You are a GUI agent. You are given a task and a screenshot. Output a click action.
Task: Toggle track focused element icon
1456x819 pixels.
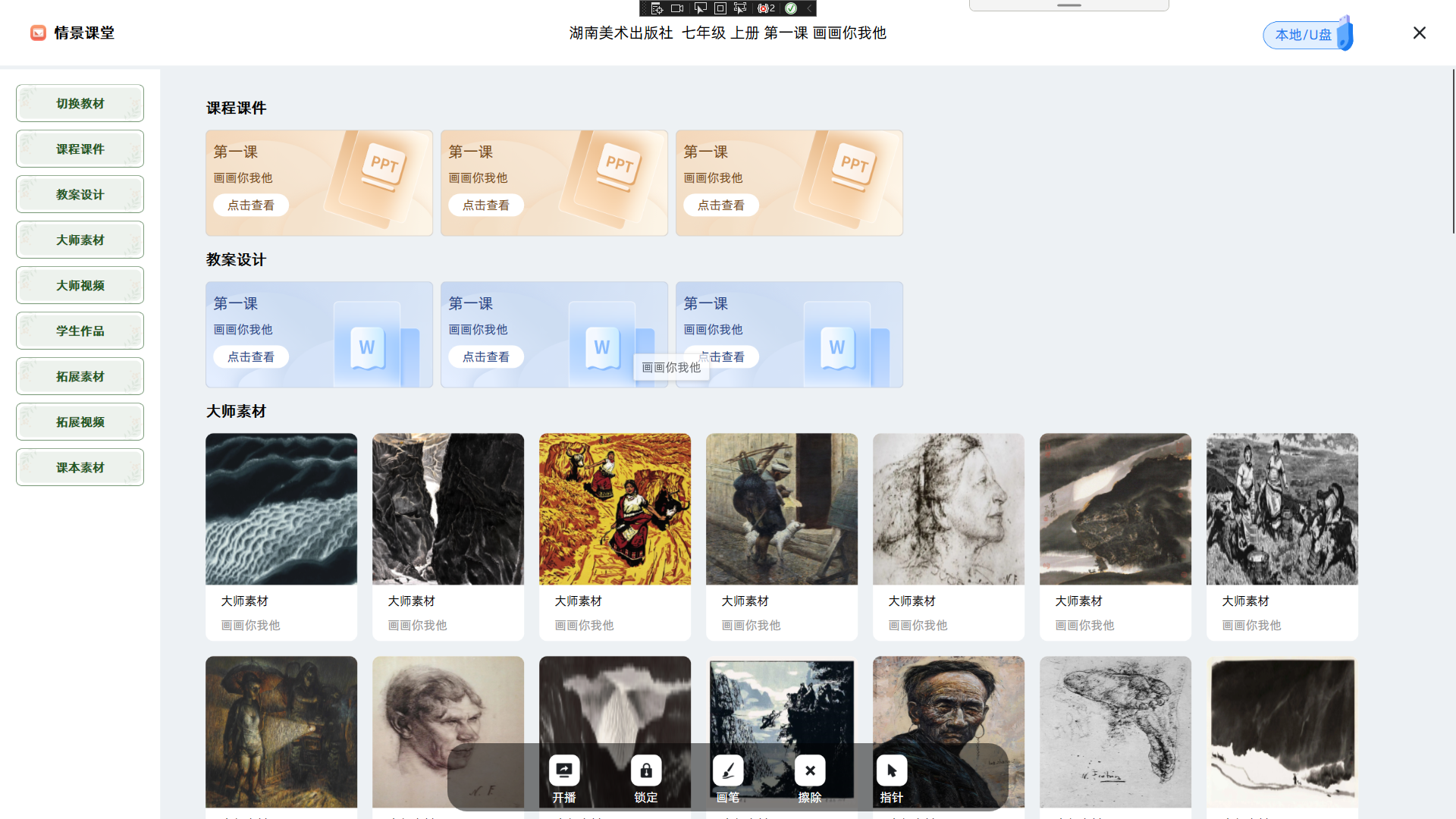coord(740,8)
